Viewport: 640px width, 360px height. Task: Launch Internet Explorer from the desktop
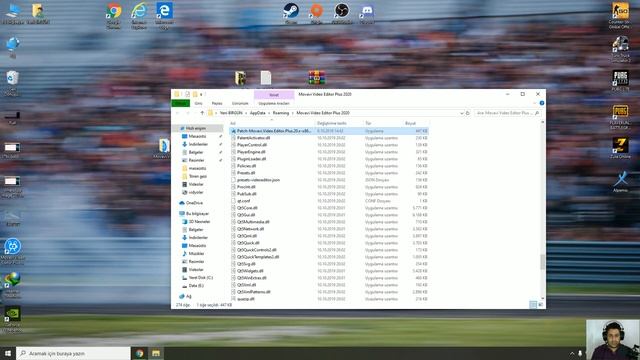pos(139,15)
